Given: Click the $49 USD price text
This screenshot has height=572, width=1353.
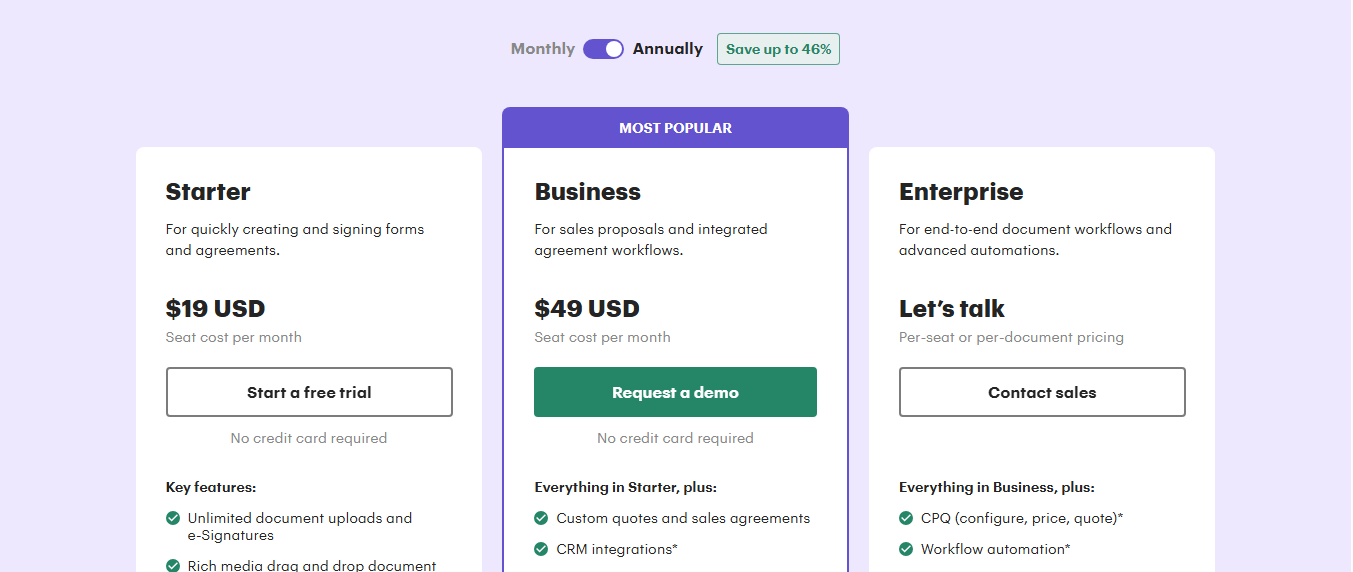Looking at the screenshot, I should coord(587,308).
